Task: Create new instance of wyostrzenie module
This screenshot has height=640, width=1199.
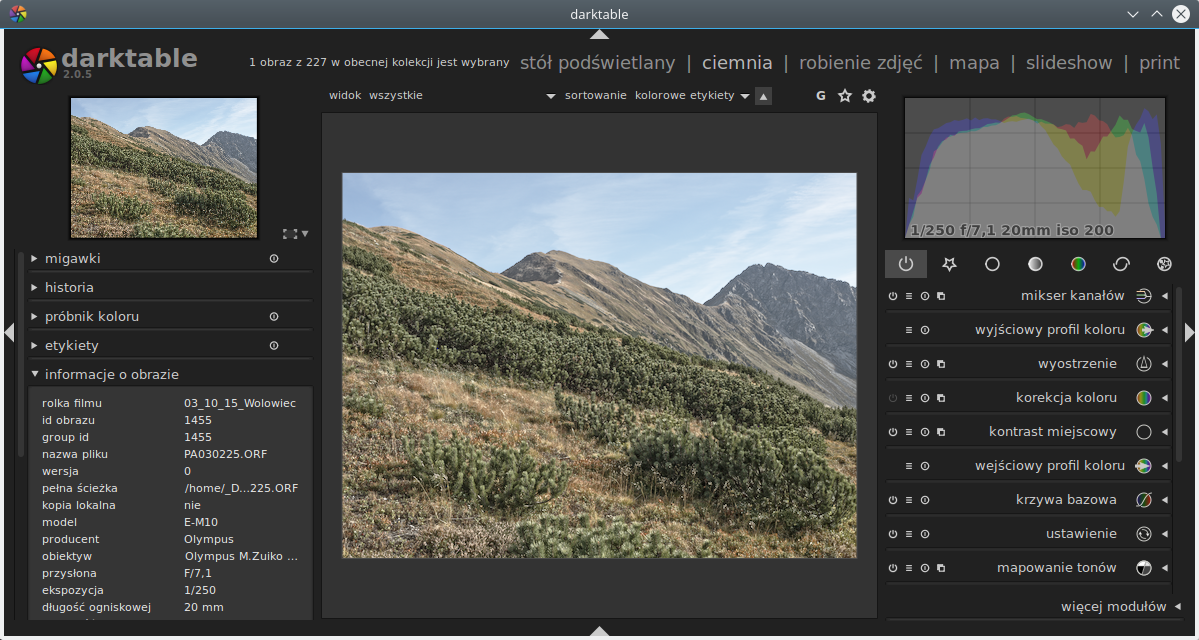Action: (941, 364)
